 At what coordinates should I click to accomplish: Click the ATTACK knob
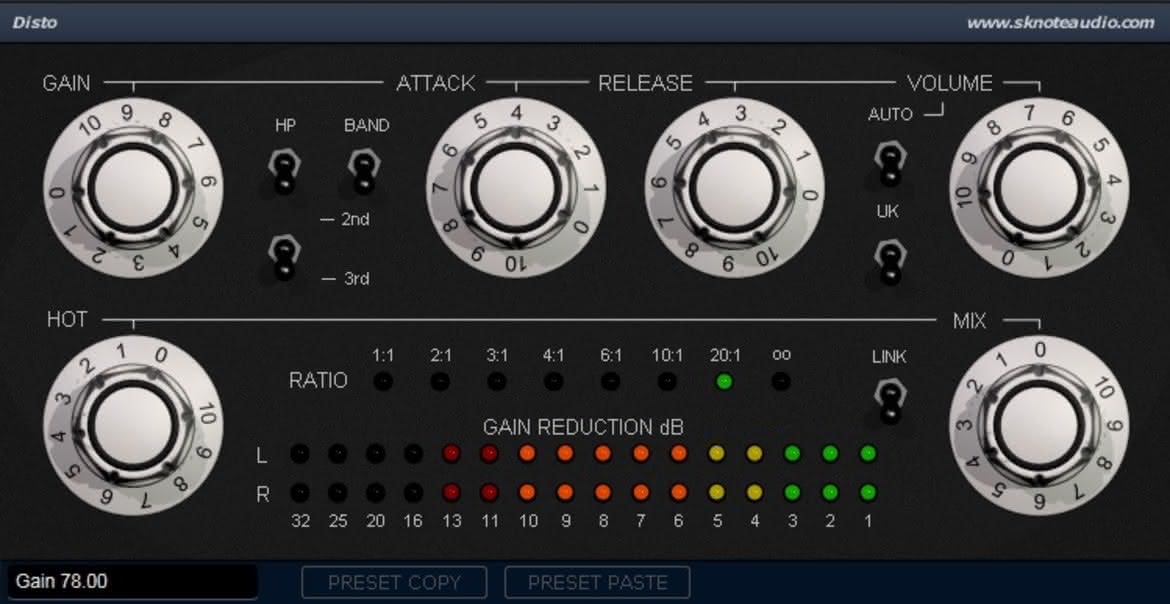pos(516,187)
